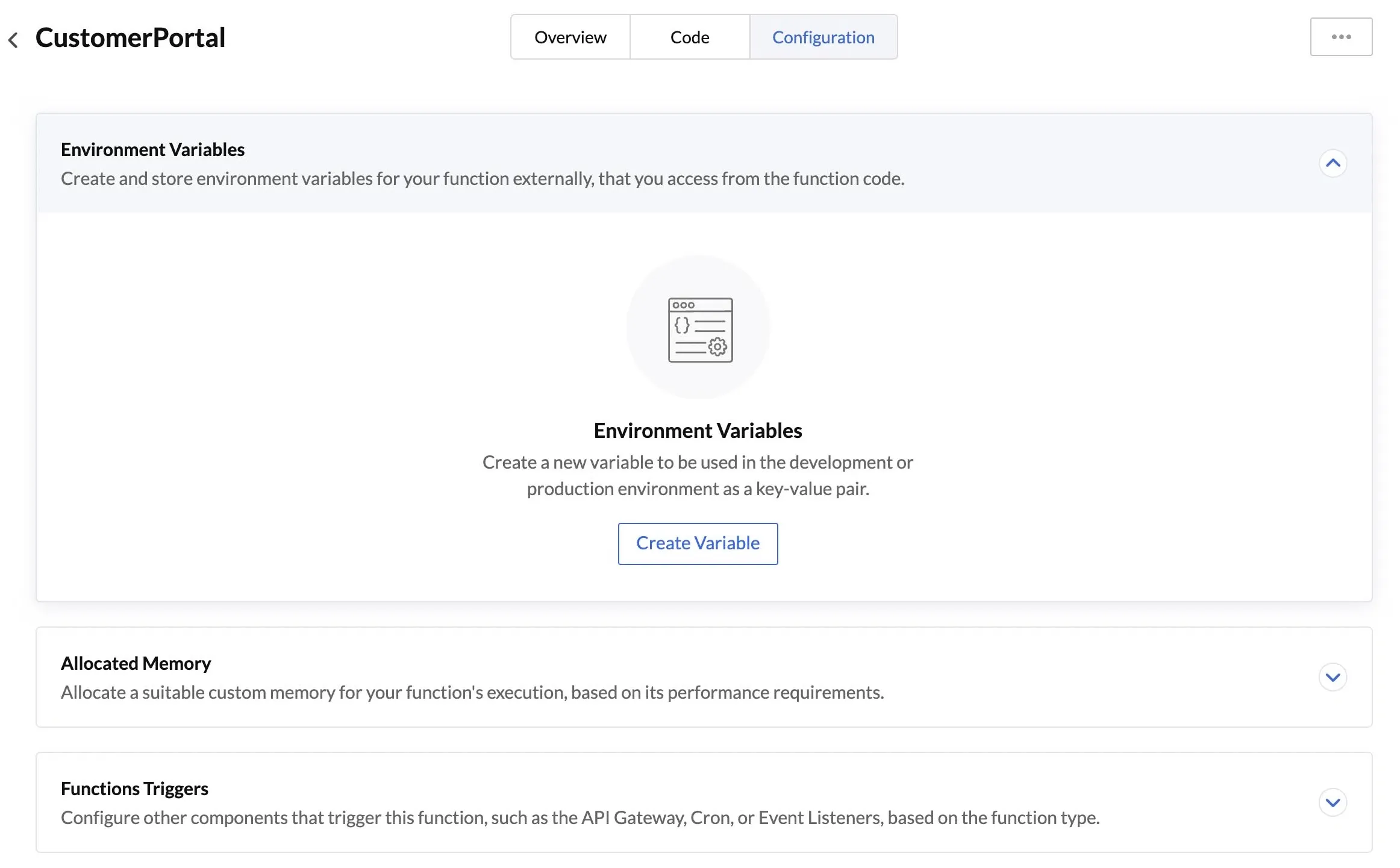
Task: Click the 'Allocate a suitable custom memory' description
Action: [x=472, y=692]
